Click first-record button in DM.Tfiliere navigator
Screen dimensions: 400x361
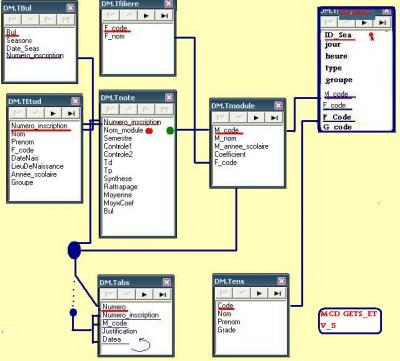point(111,15)
